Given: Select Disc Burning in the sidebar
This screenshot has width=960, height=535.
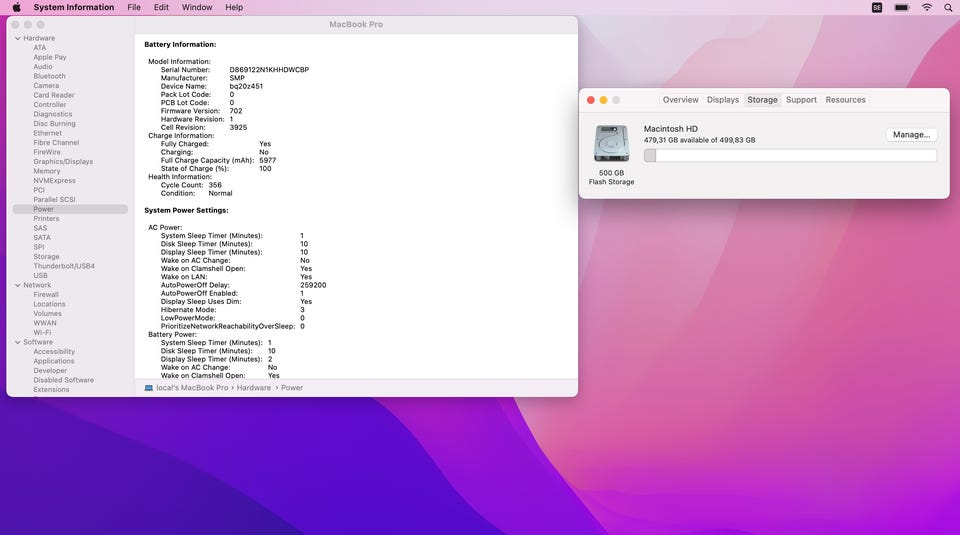Looking at the screenshot, I should tap(54, 124).
